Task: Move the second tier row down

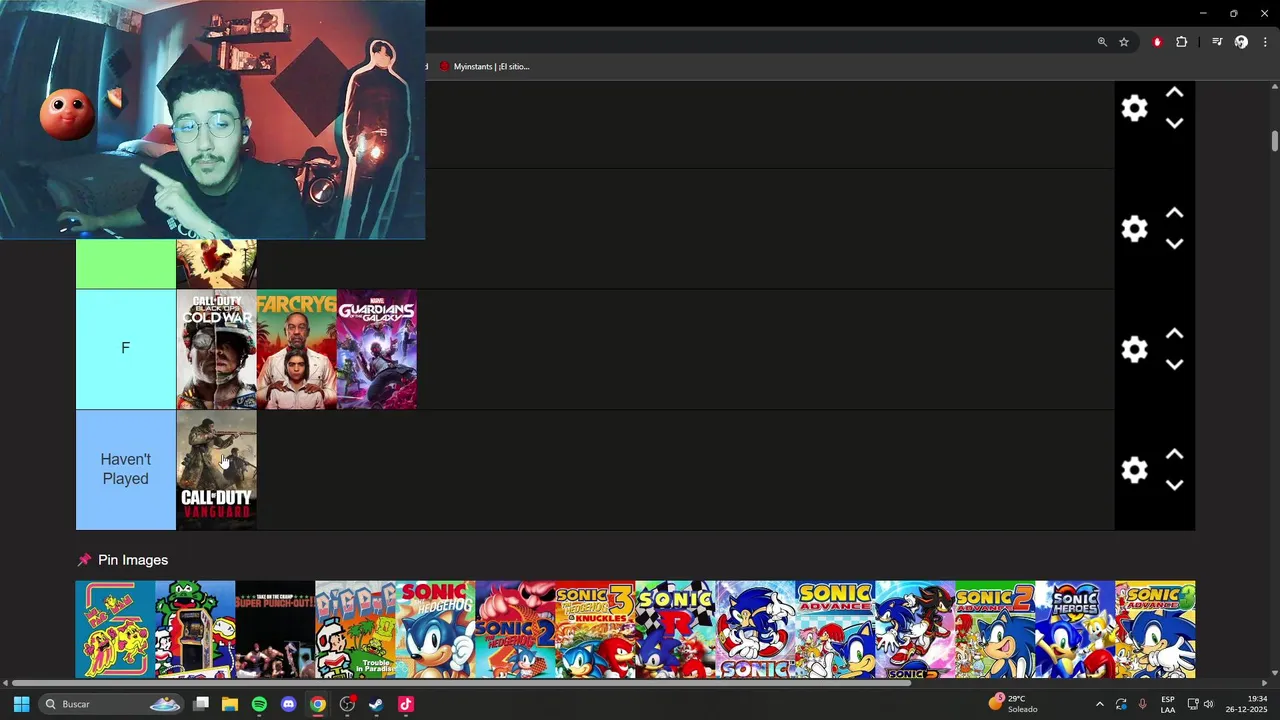Action: tap(1175, 243)
